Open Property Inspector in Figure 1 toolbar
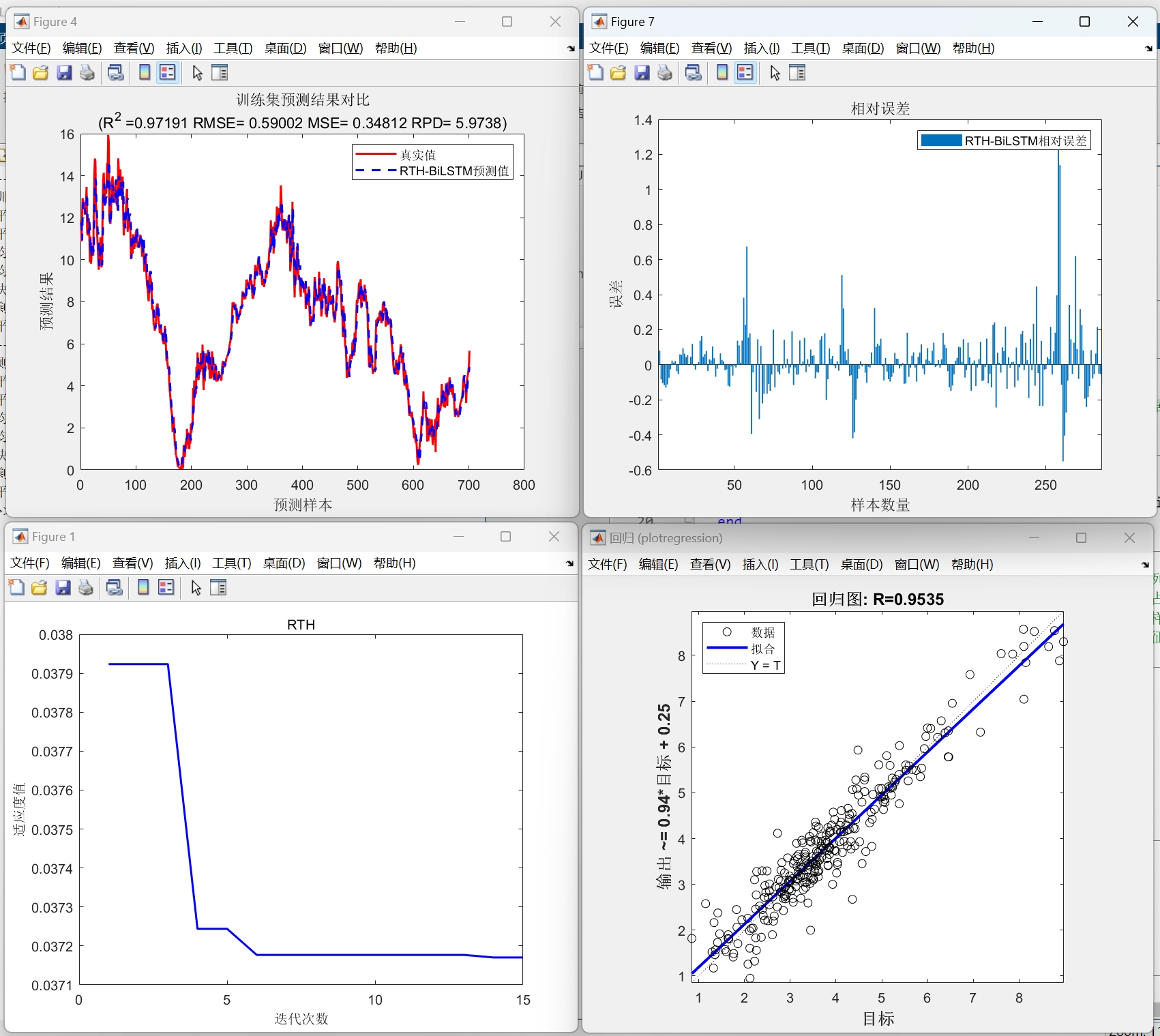 click(x=218, y=587)
